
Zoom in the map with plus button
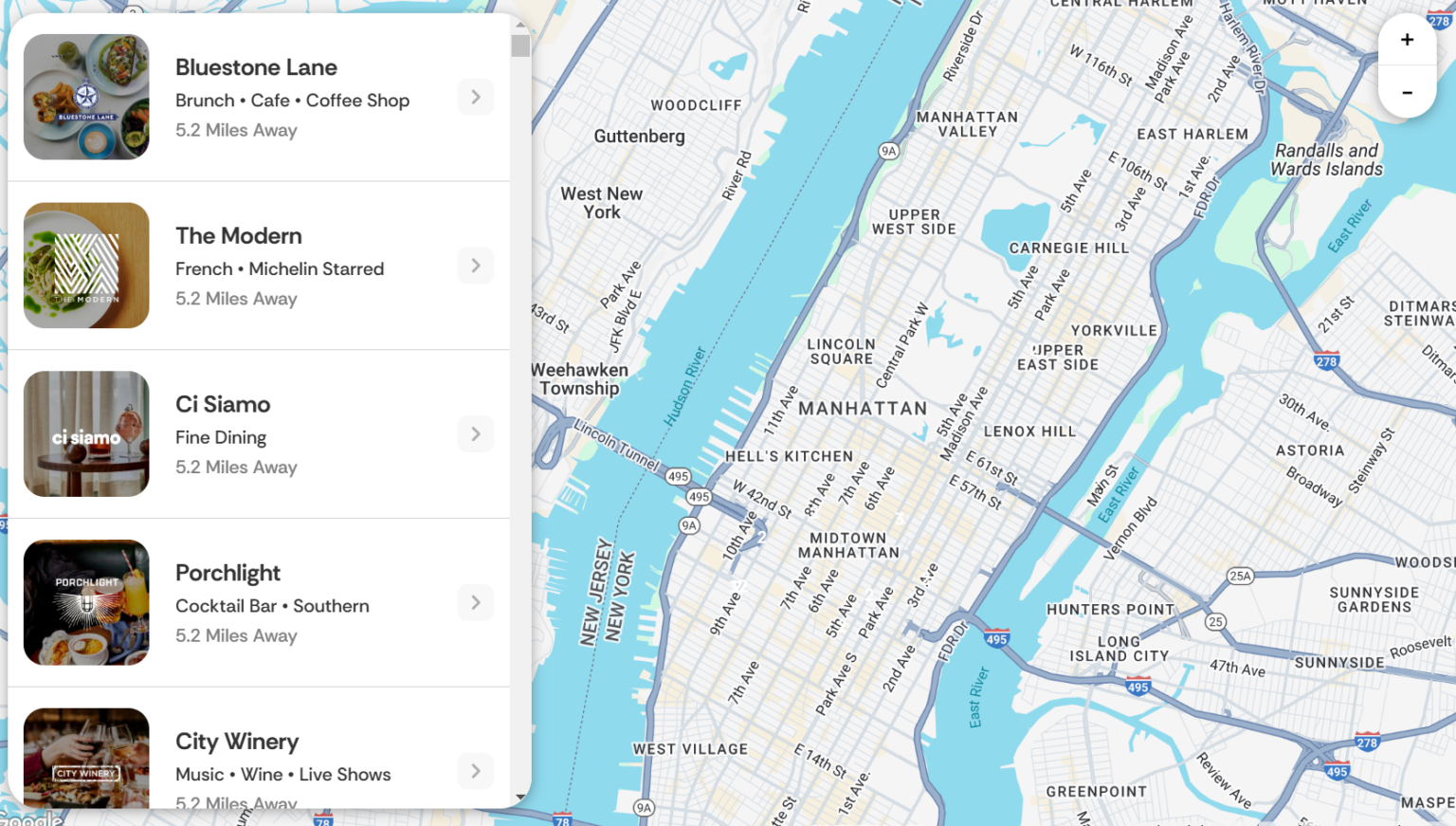coord(1407,40)
